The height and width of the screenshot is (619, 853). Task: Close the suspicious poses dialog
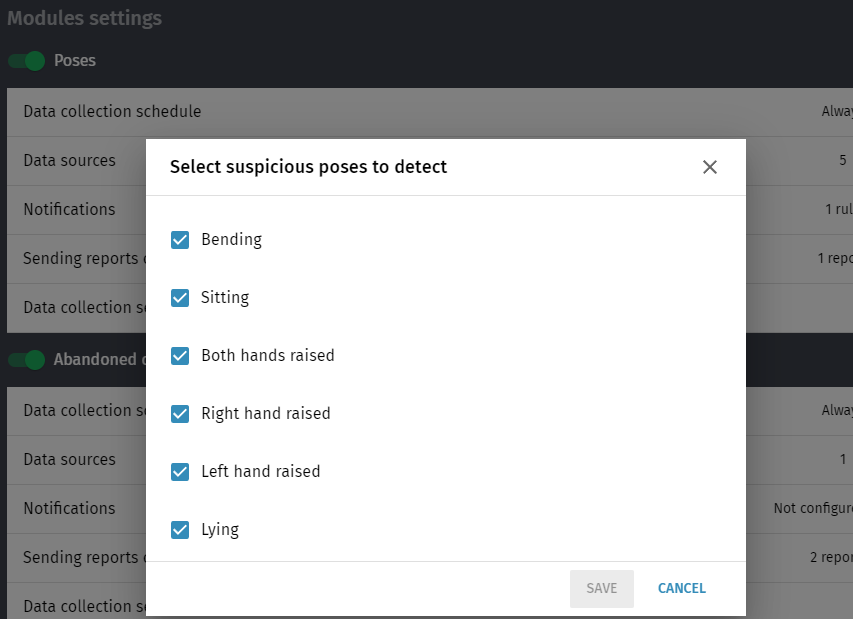coord(709,167)
